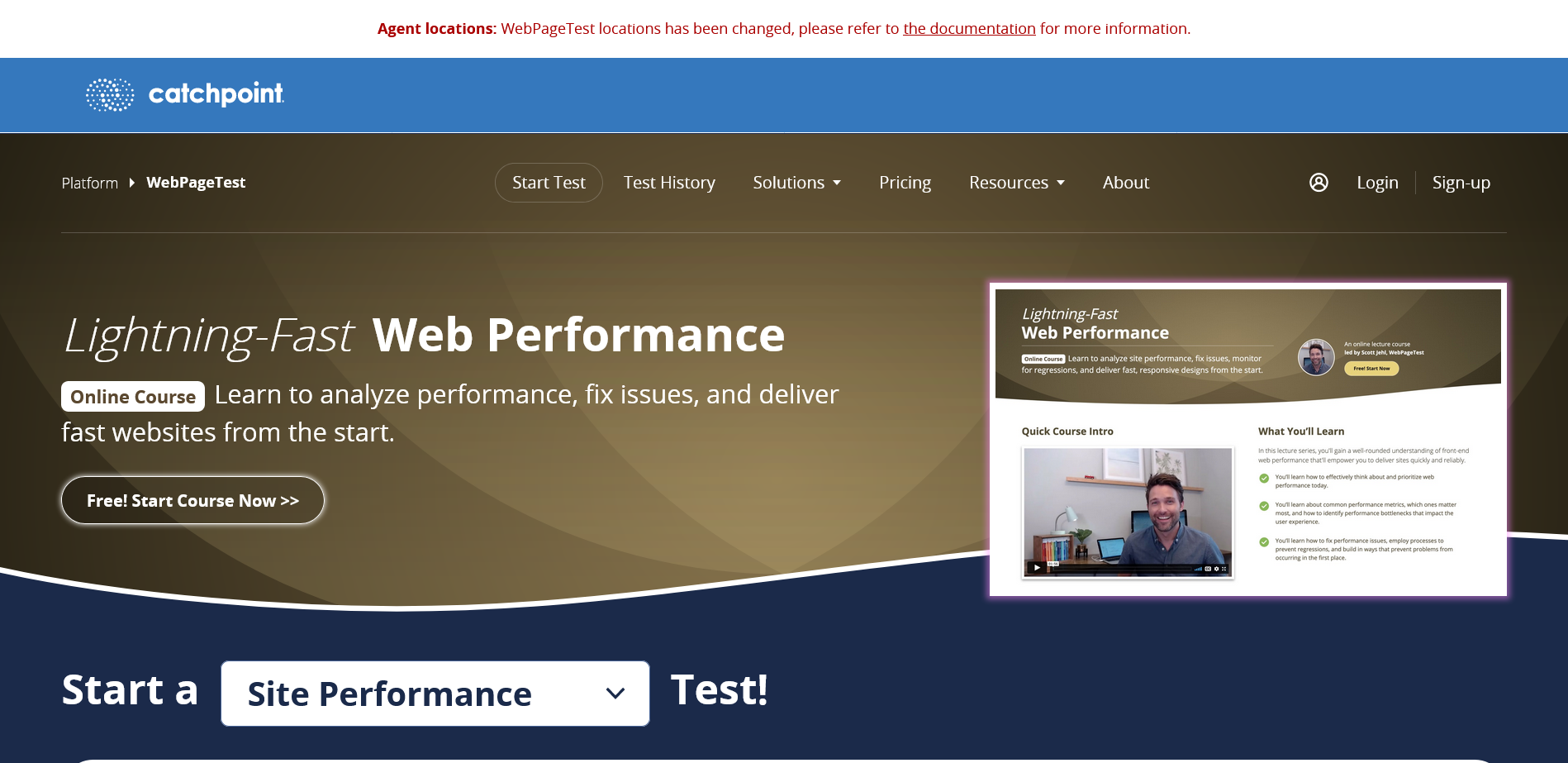Go to the Pricing page
Screen dimensions: 1568x763
coord(905,183)
